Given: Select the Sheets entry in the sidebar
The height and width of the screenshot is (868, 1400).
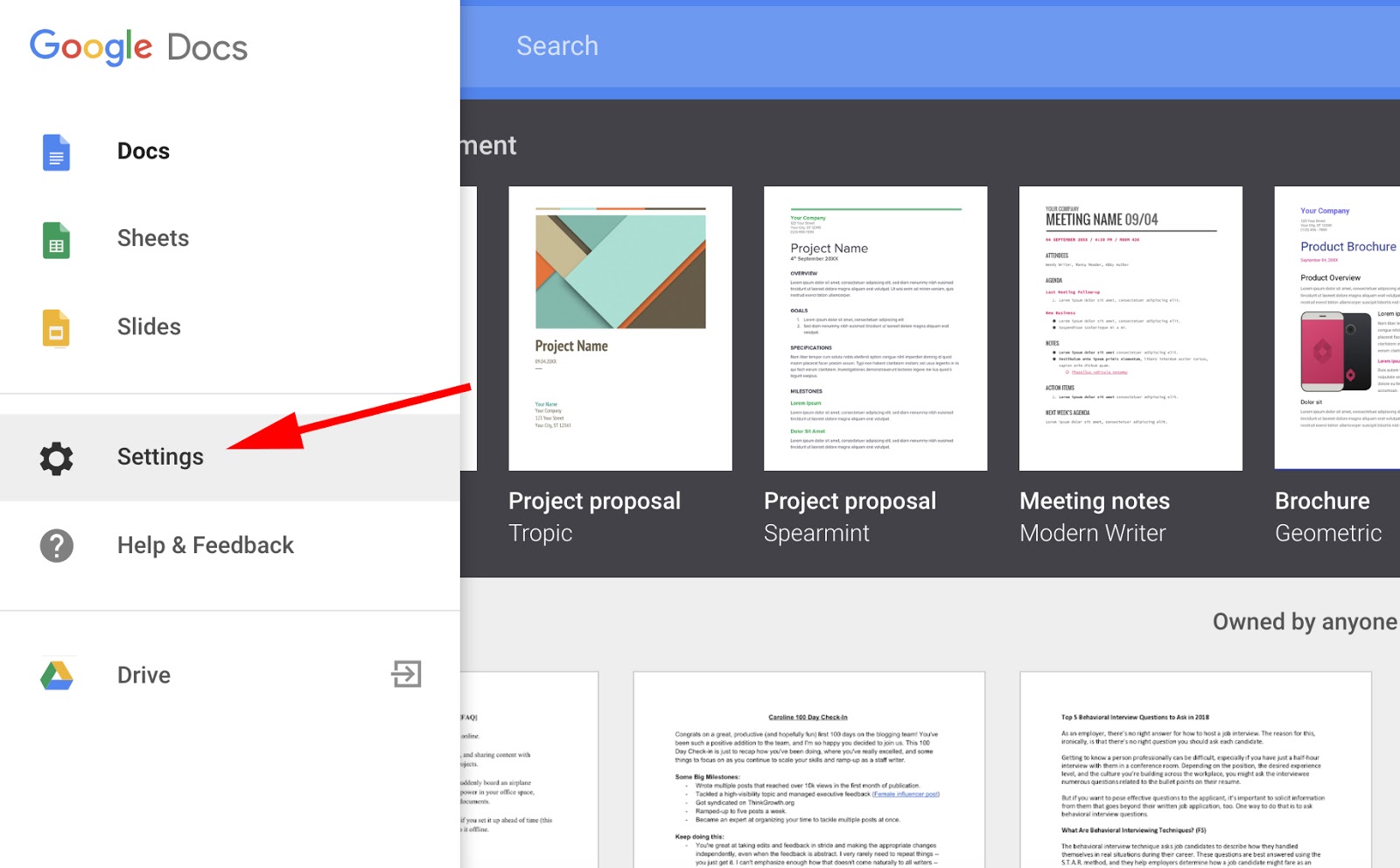Looking at the screenshot, I should click(153, 238).
